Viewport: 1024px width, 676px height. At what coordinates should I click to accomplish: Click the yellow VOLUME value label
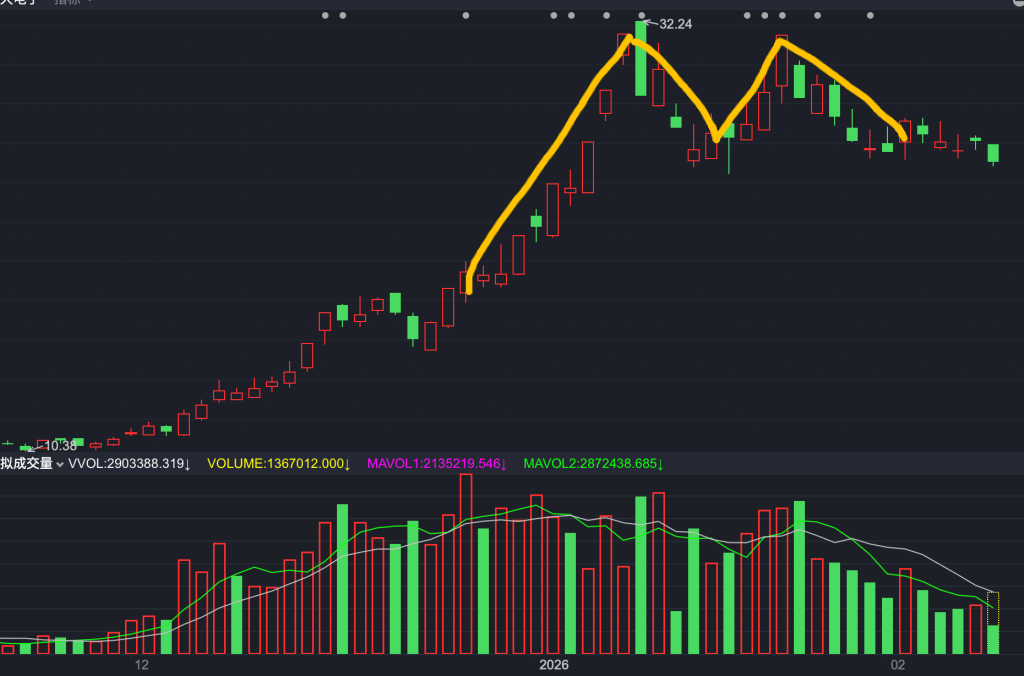tap(278, 464)
